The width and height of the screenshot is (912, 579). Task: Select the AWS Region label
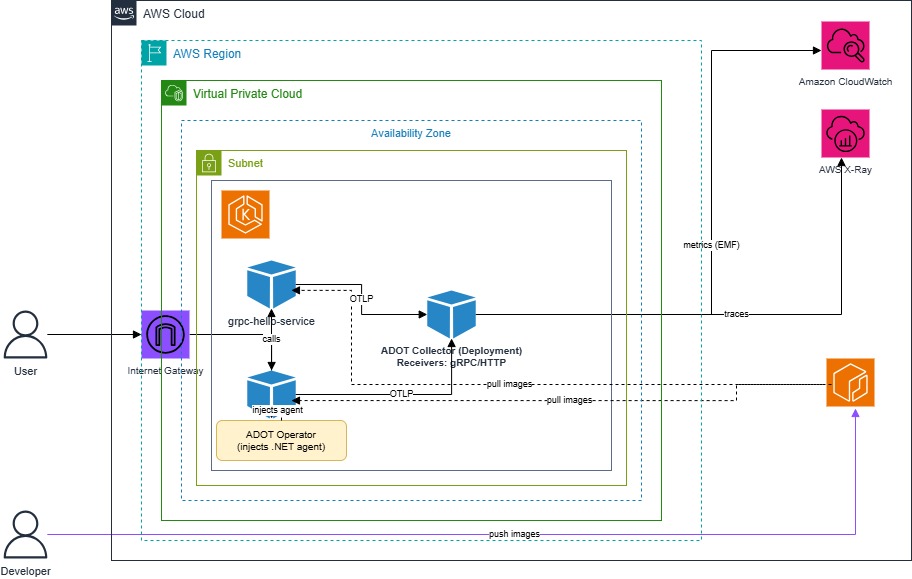tap(206, 54)
